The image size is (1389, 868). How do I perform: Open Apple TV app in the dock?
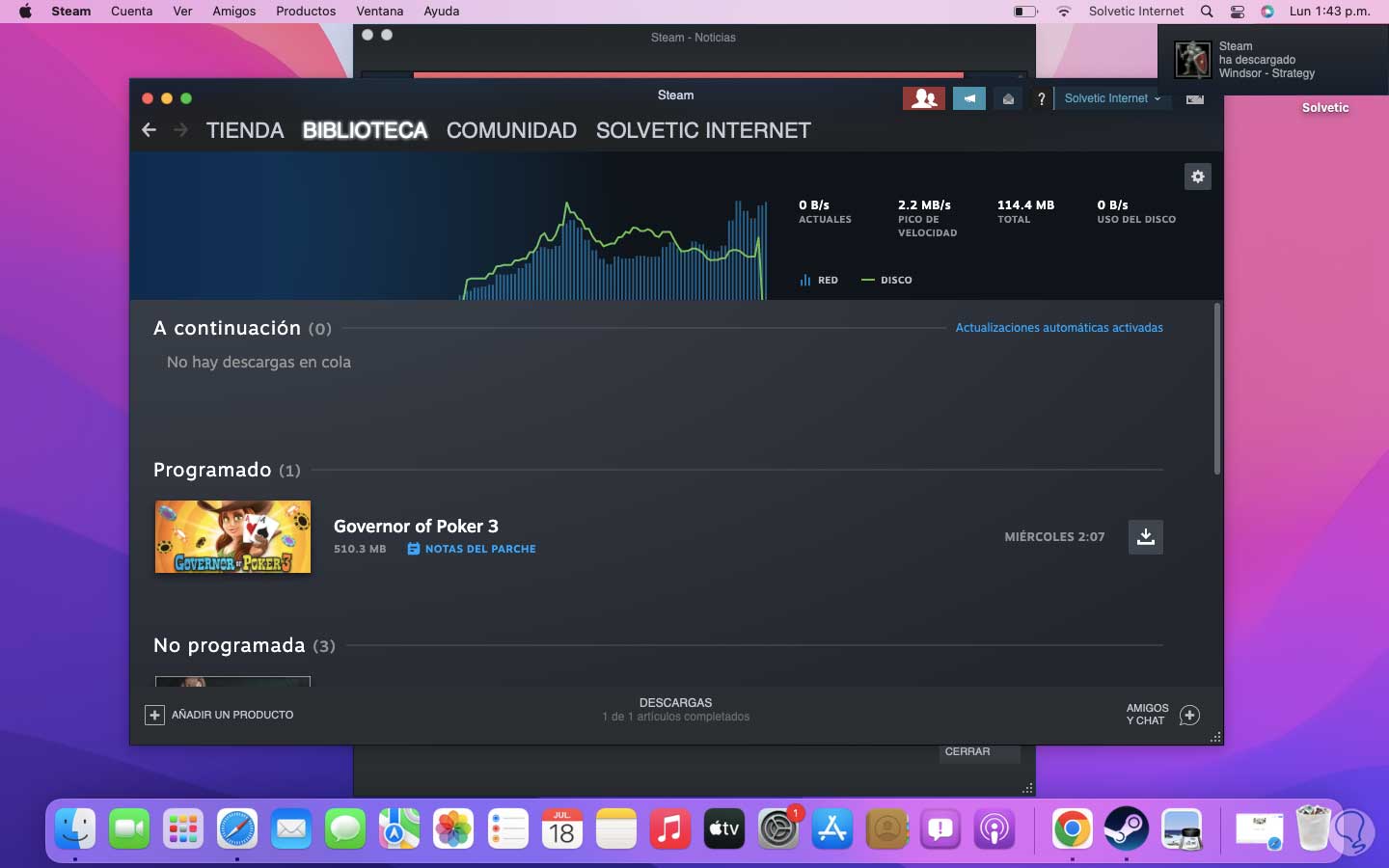click(x=724, y=827)
